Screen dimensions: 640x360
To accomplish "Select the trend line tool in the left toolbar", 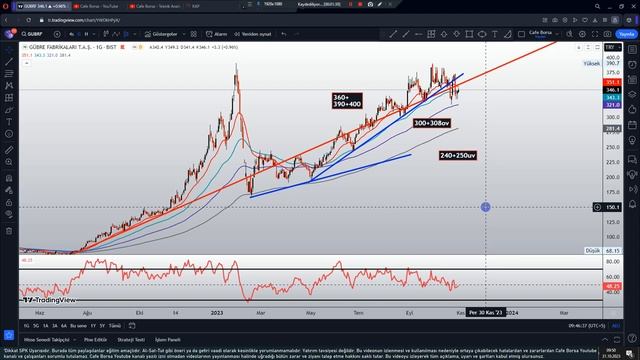I will click(9, 62).
